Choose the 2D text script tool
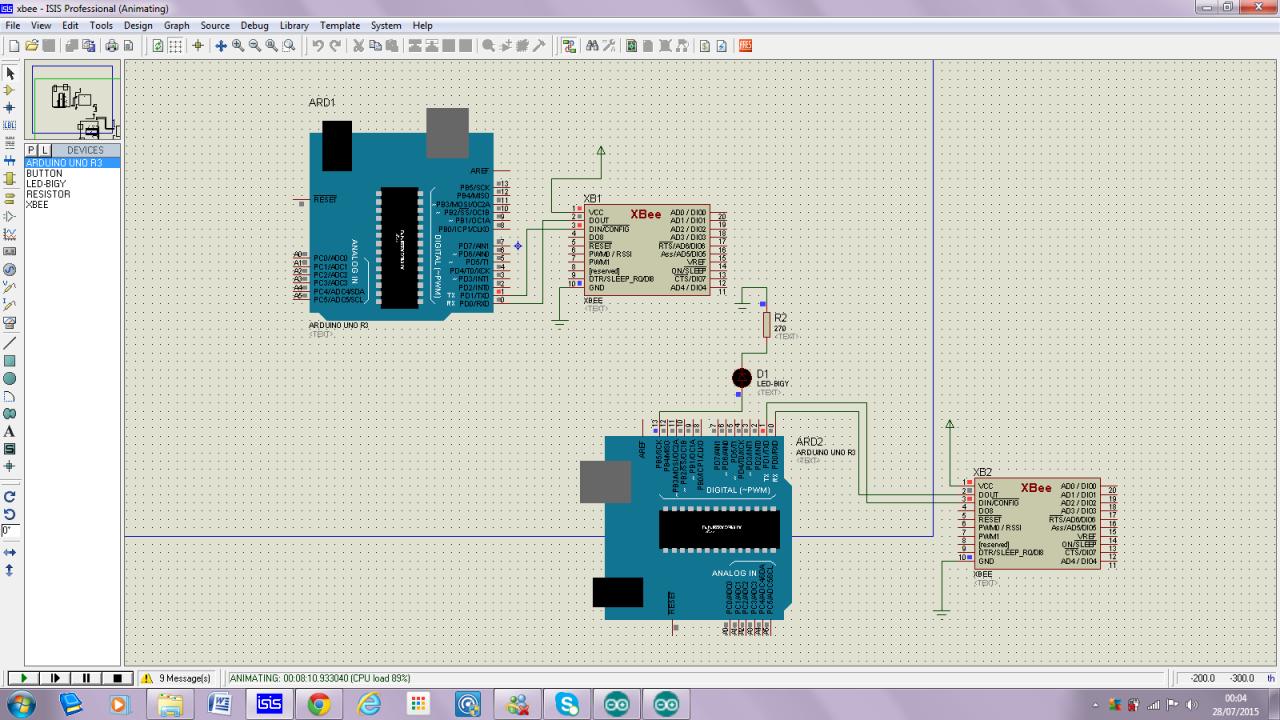 point(10,431)
